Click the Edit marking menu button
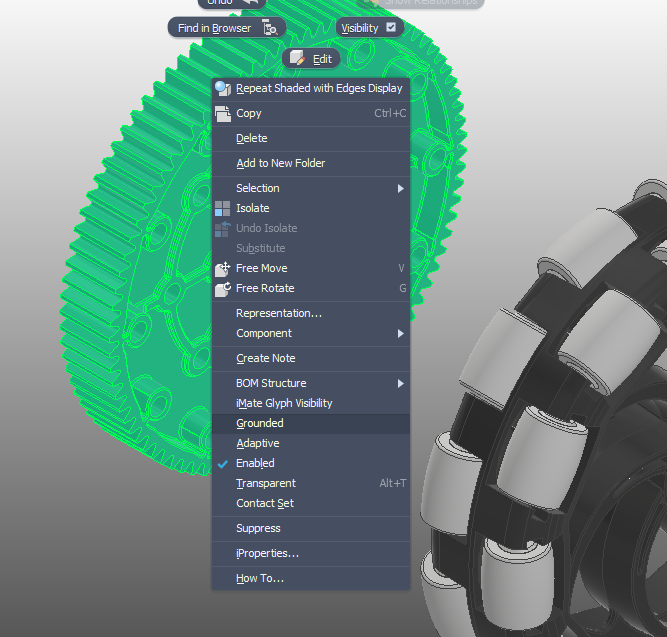This screenshot has height=637, width=667. 311,58
